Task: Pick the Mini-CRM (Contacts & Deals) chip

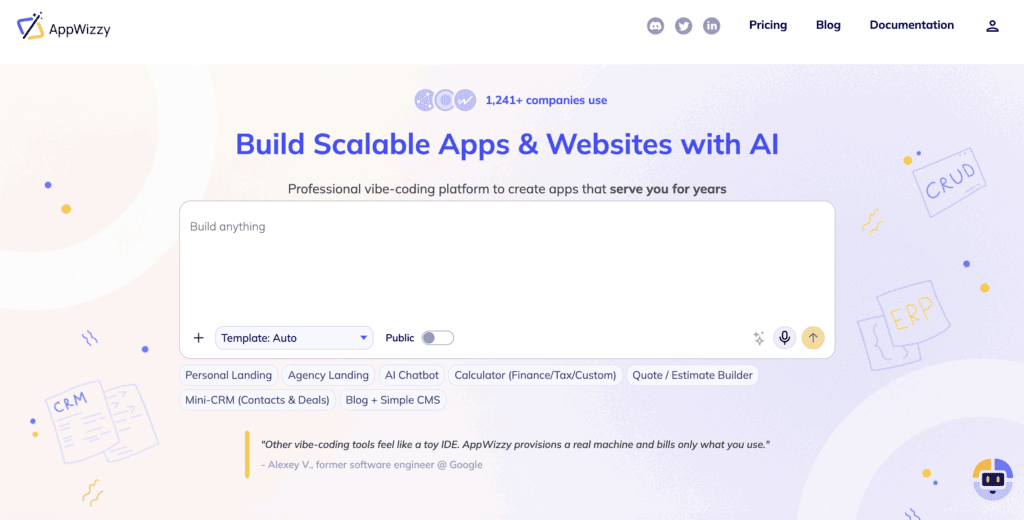Action: (257, 400)
